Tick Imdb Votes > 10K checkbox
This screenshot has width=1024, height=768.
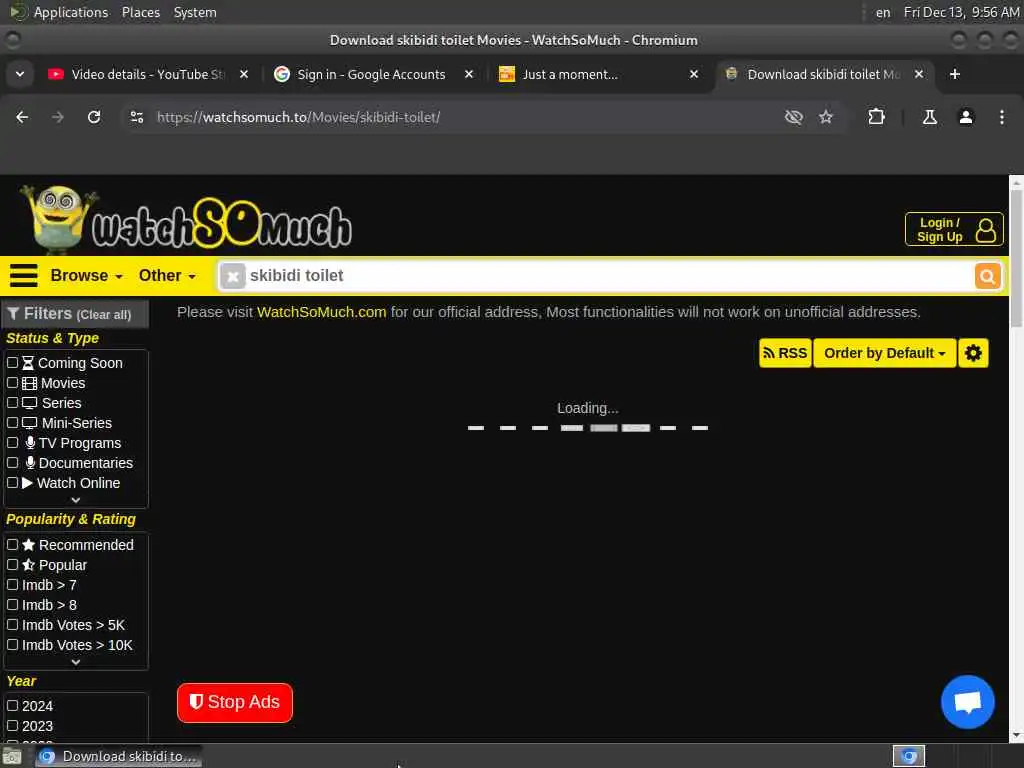[12, 645]
